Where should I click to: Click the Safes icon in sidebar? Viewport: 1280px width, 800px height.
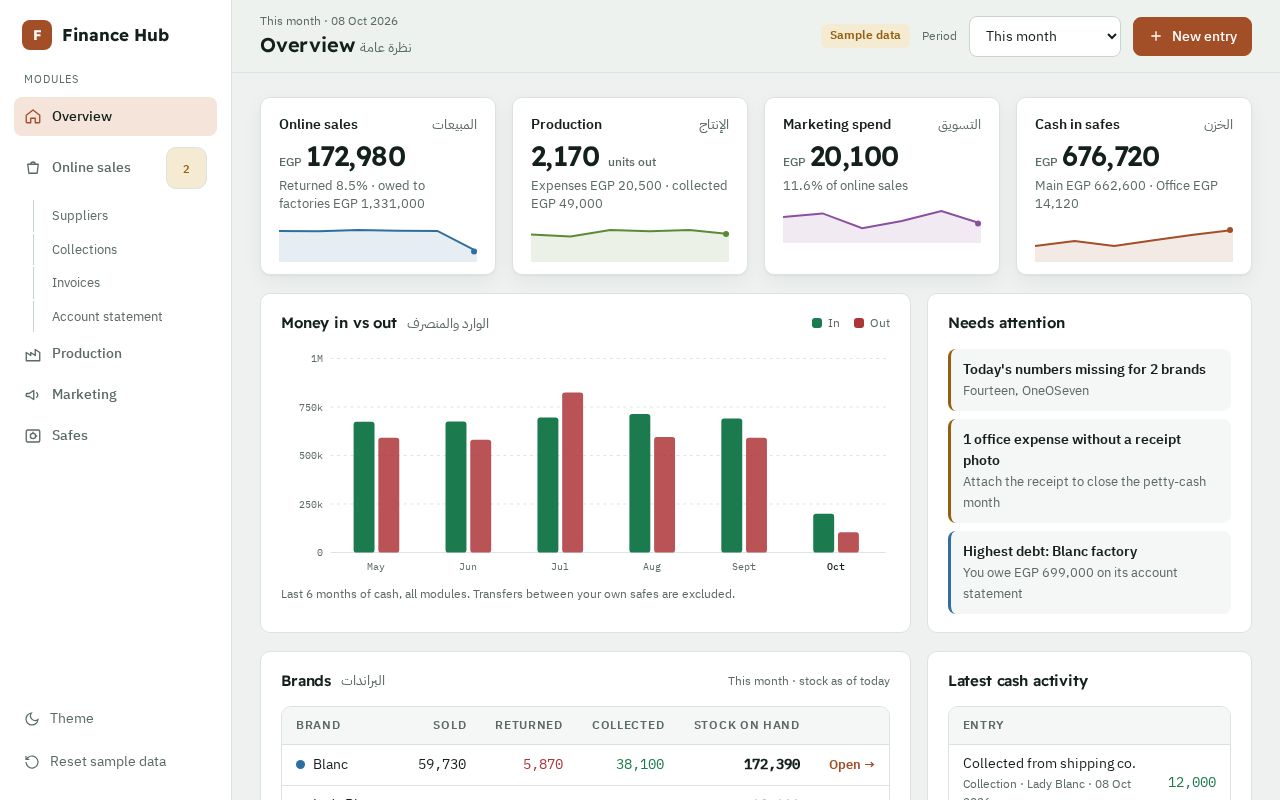coord(33,436)
